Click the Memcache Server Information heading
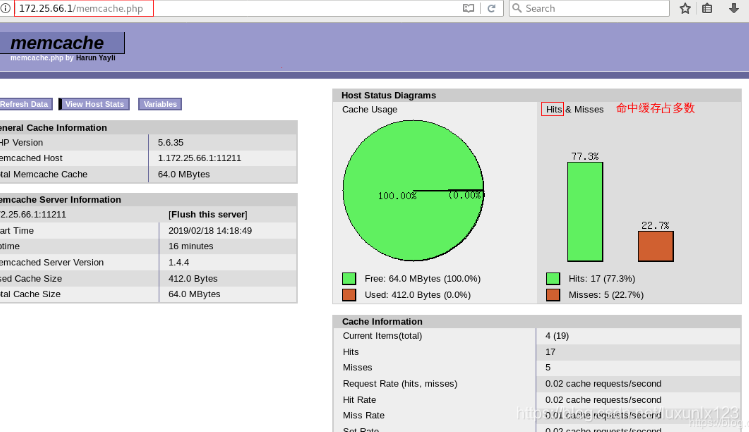 click(60, 200)
